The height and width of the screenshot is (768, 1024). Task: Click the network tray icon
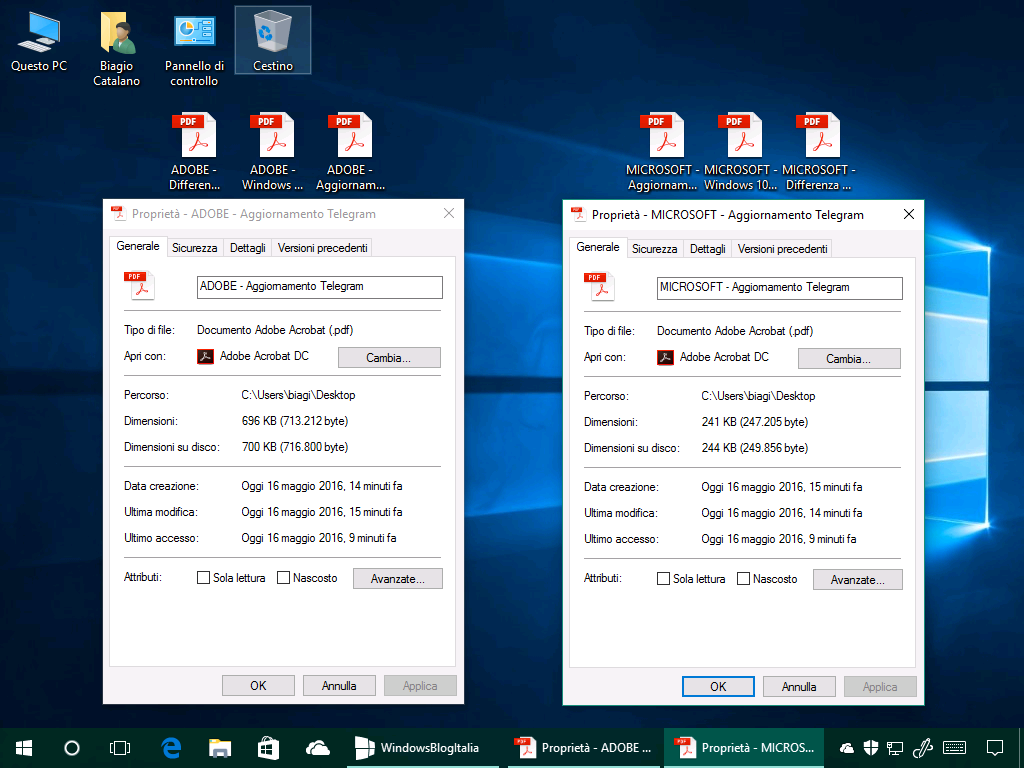pyautogui.click(x=895, y=748)
